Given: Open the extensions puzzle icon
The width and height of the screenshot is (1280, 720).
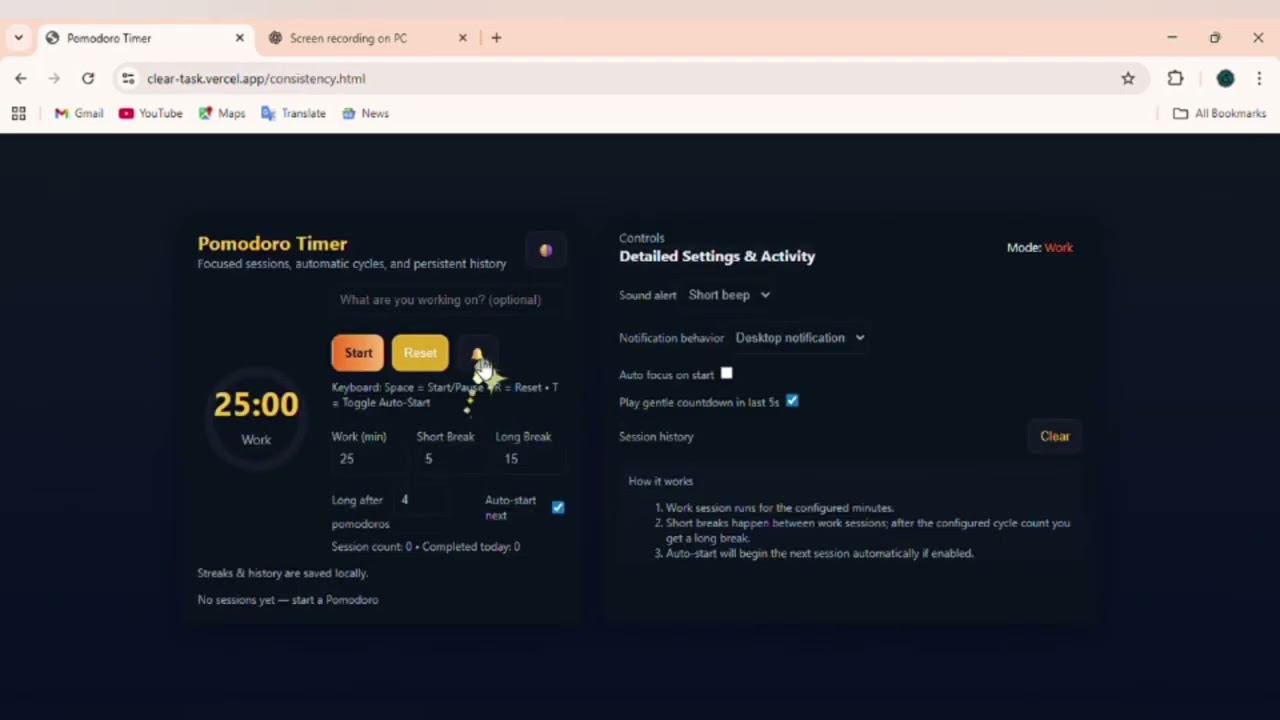Looking at the screenshot, I should (x=1175, y=78).
